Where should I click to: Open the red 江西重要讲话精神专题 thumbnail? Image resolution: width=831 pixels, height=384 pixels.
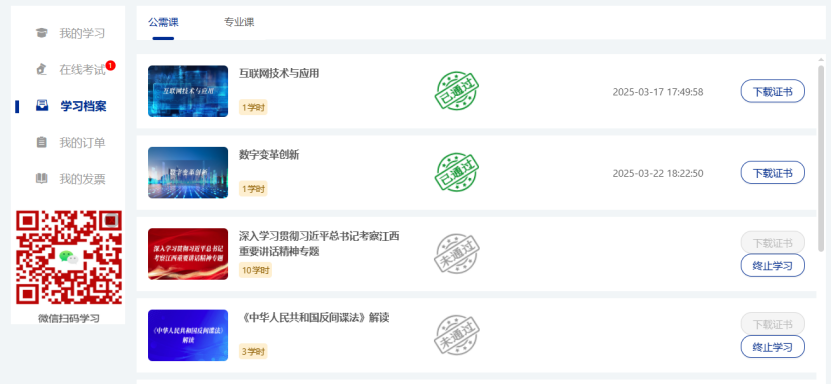(188, 254)
